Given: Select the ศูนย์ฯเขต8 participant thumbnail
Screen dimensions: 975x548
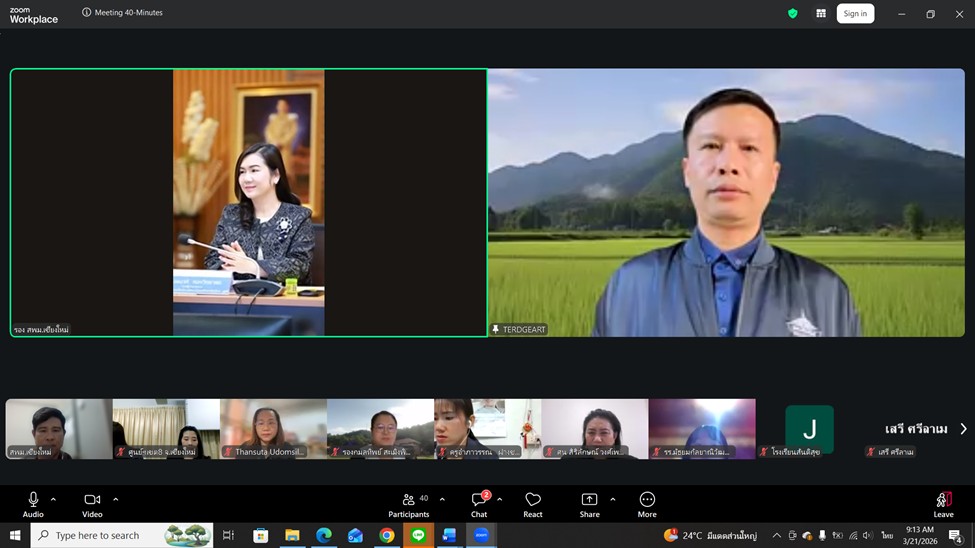Looking at the screenshot, I should (x=166, y=429).
